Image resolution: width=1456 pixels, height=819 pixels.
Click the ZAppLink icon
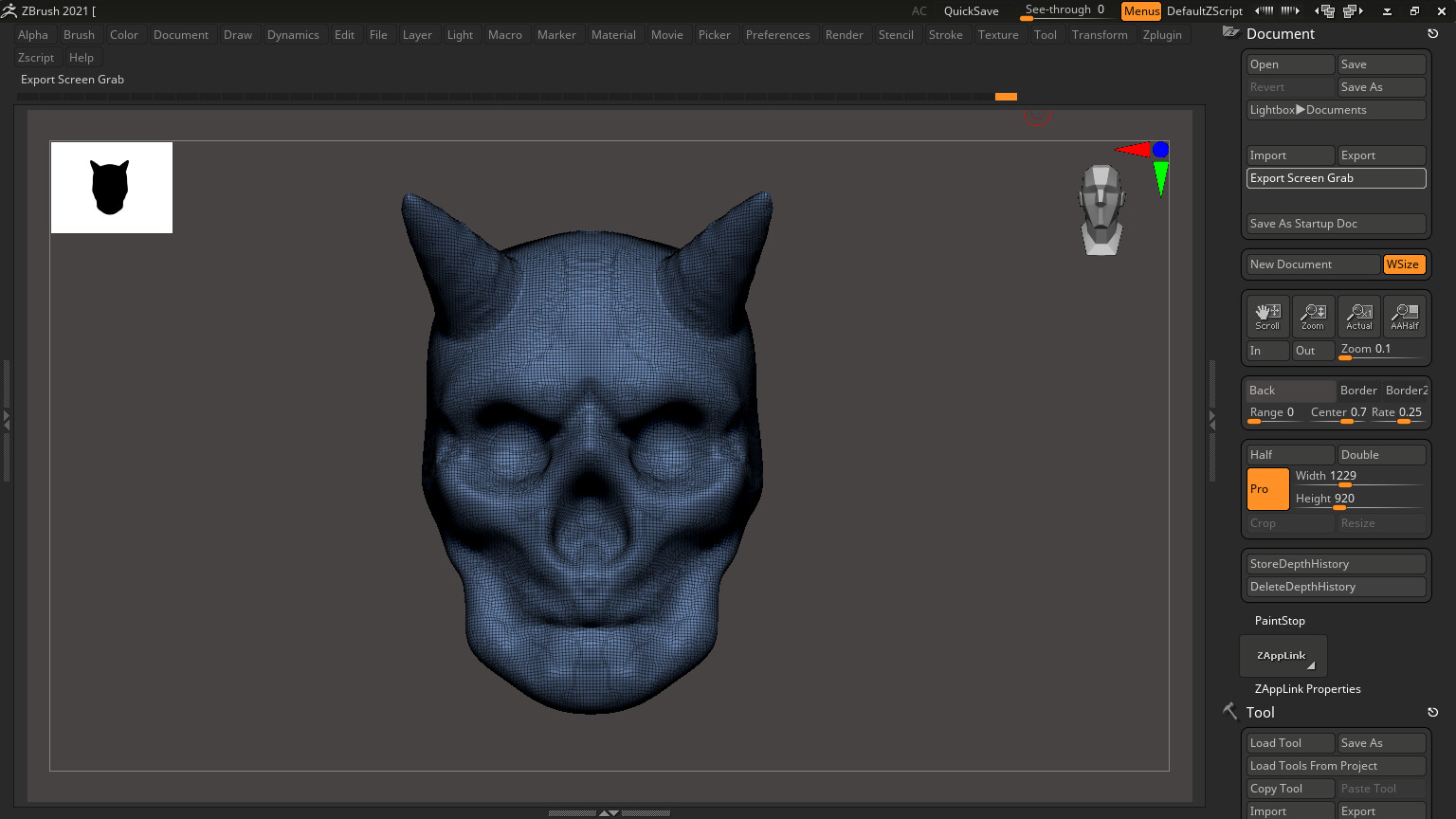(1283, 656)
